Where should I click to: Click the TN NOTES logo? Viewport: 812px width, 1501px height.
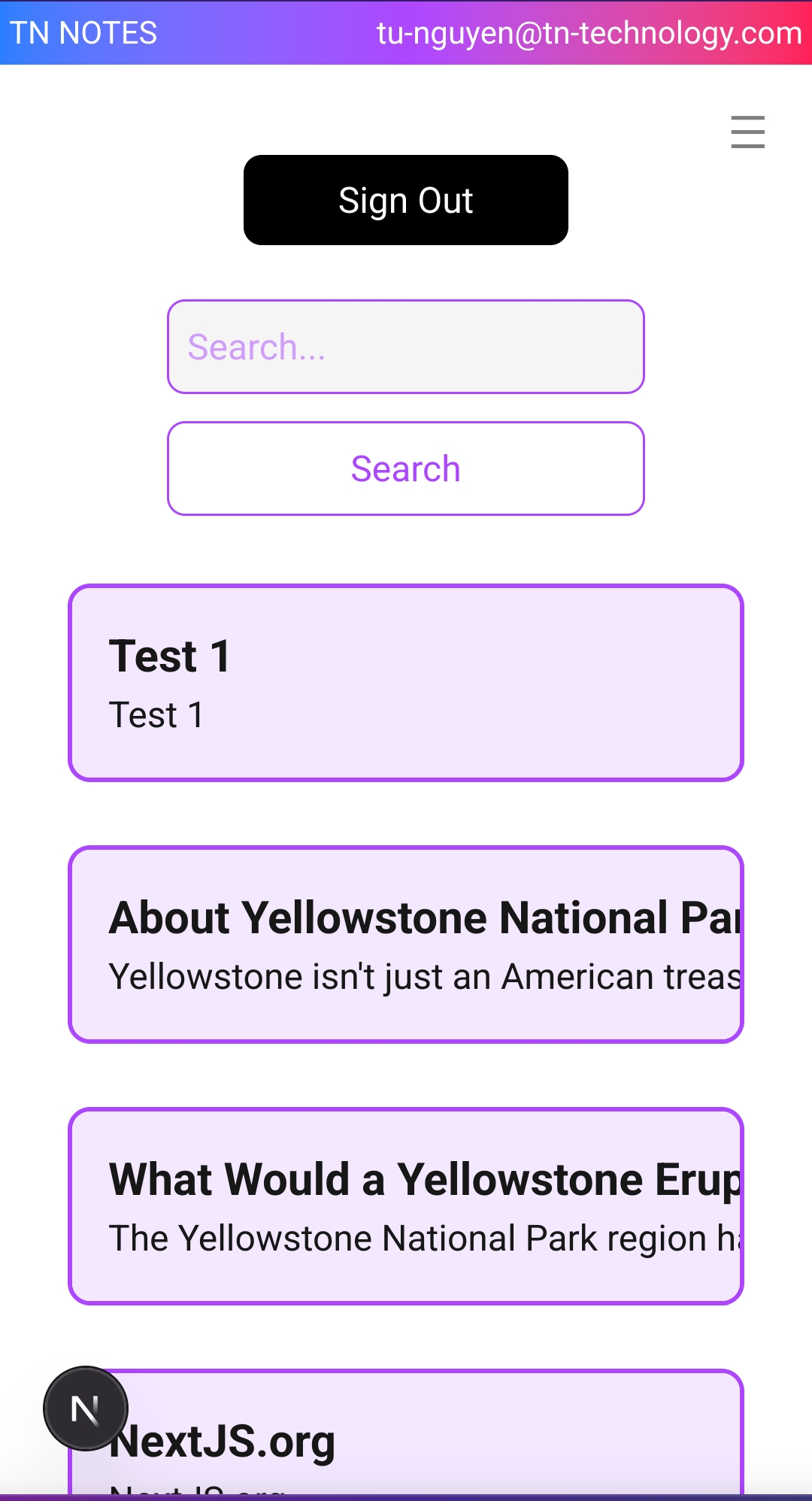pos(83,33)
